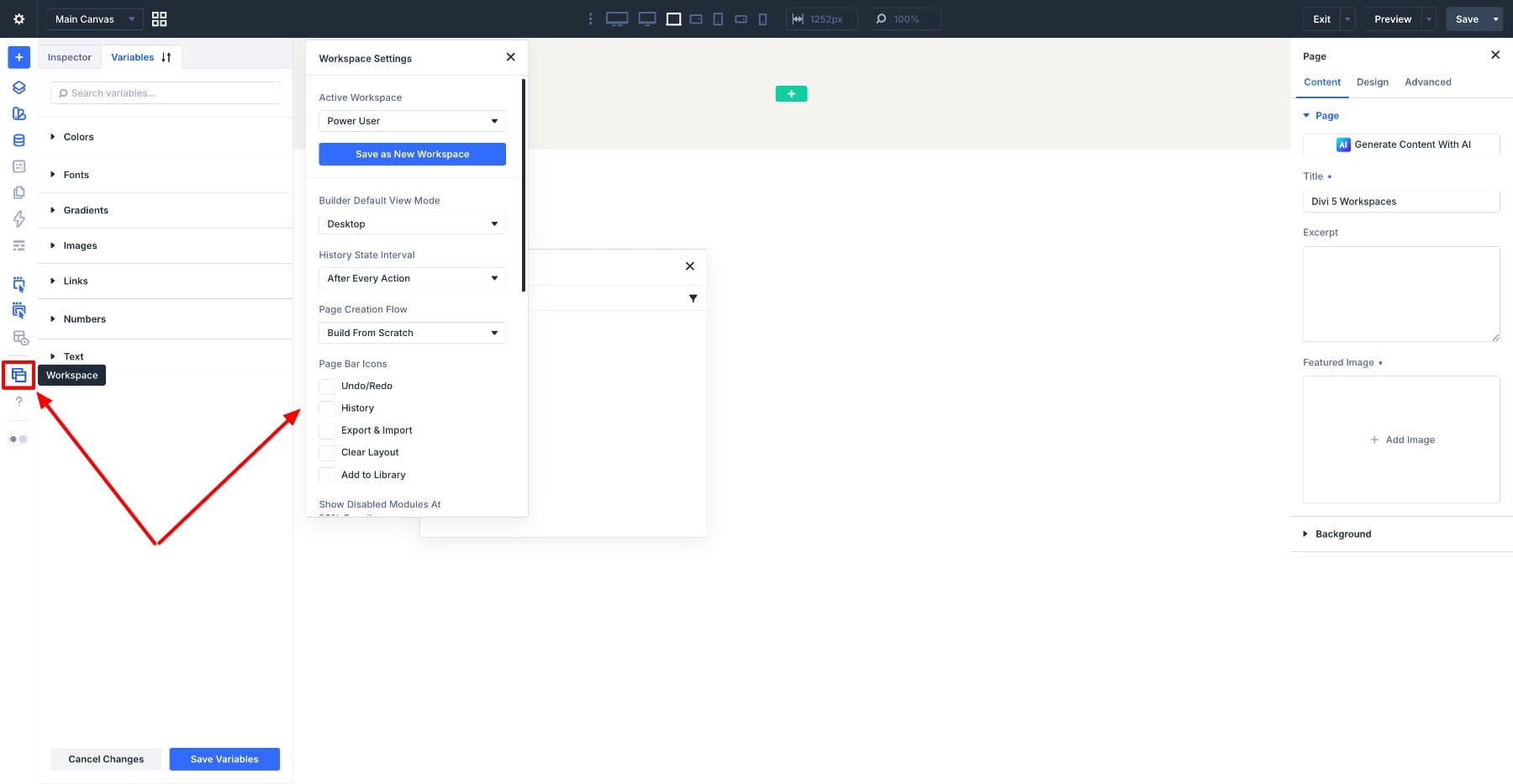The width and height of the screenshot is (1513, 784).
Task: Open the arrow next to Save button
Action: tap(1495, 18)
